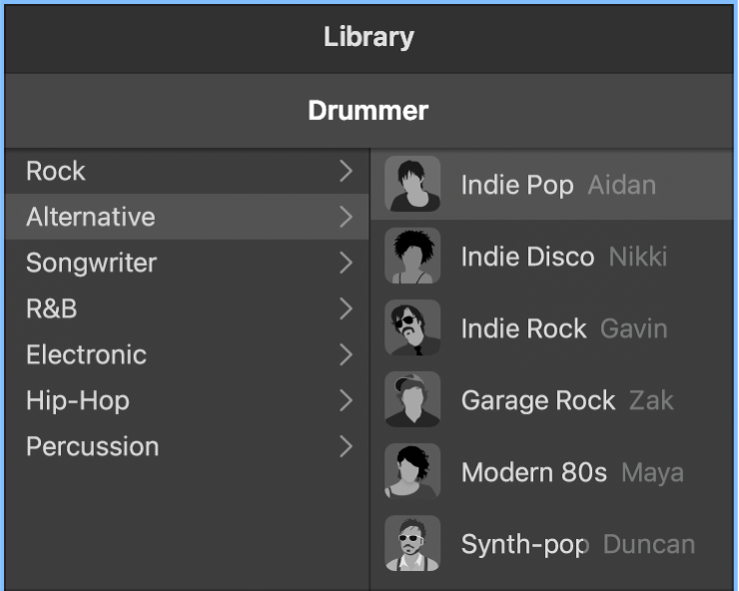The height and width of the screenshot is (591, 739).
Task: Click the drummer name Maya
Action: [x=652, y=473]
